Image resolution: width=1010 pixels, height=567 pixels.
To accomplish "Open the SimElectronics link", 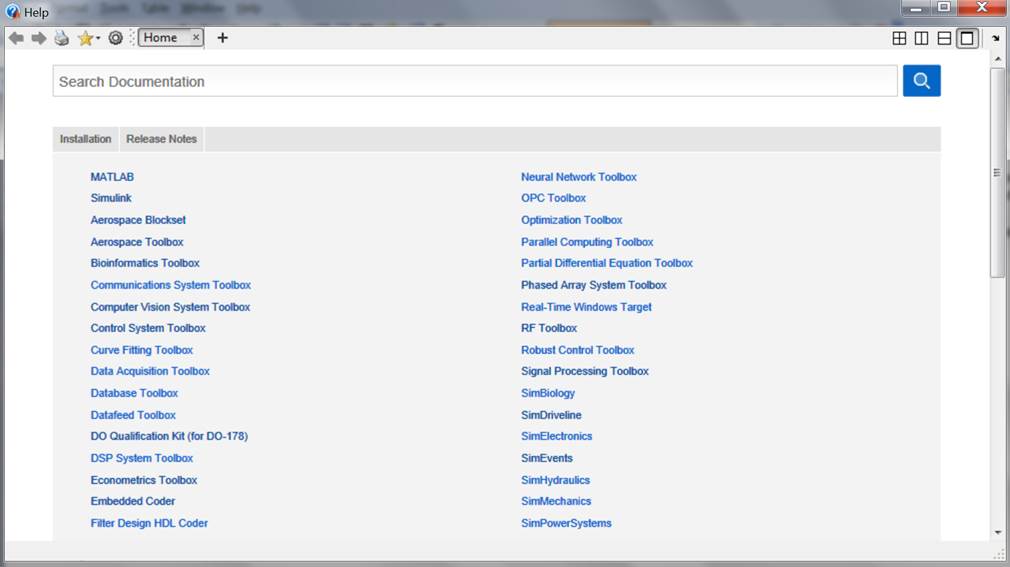I will pos(557,436).
